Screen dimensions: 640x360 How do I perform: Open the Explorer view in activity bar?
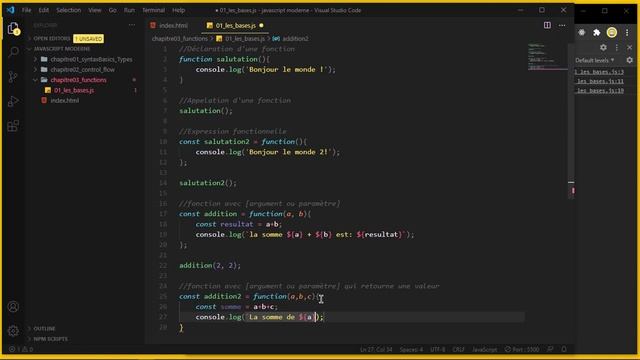13,29
